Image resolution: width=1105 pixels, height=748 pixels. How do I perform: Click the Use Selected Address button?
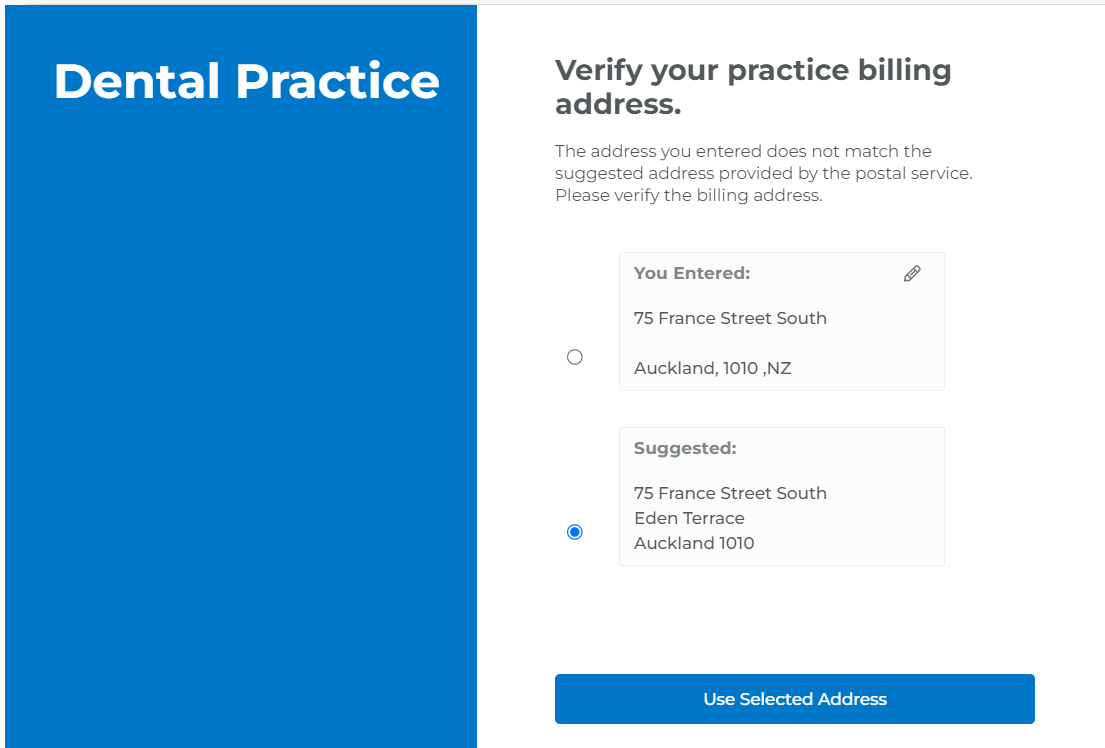[794, 699]
